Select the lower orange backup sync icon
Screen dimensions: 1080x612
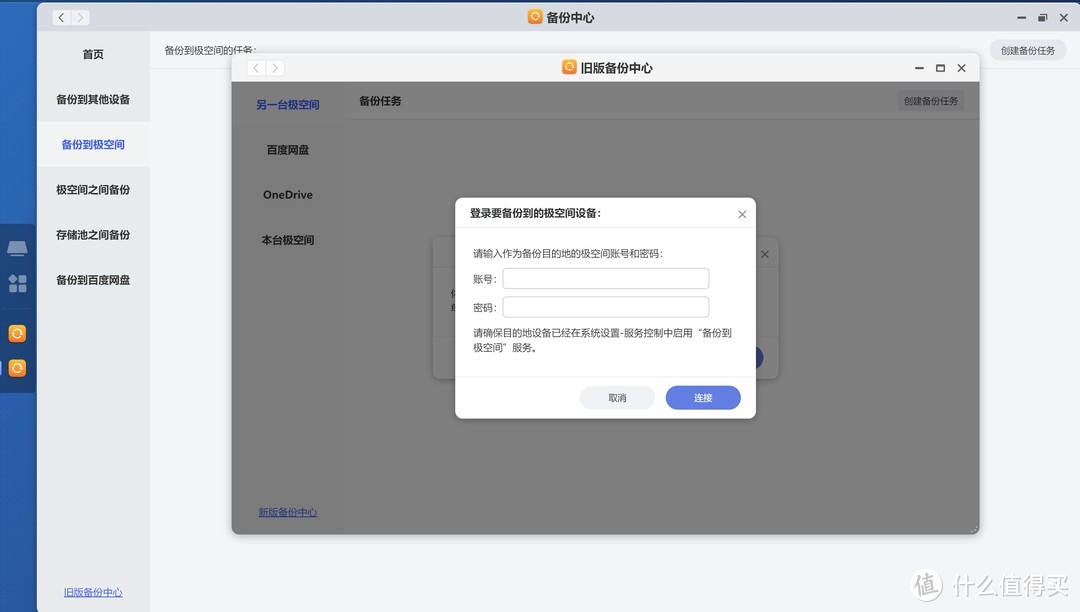point(17,367)
